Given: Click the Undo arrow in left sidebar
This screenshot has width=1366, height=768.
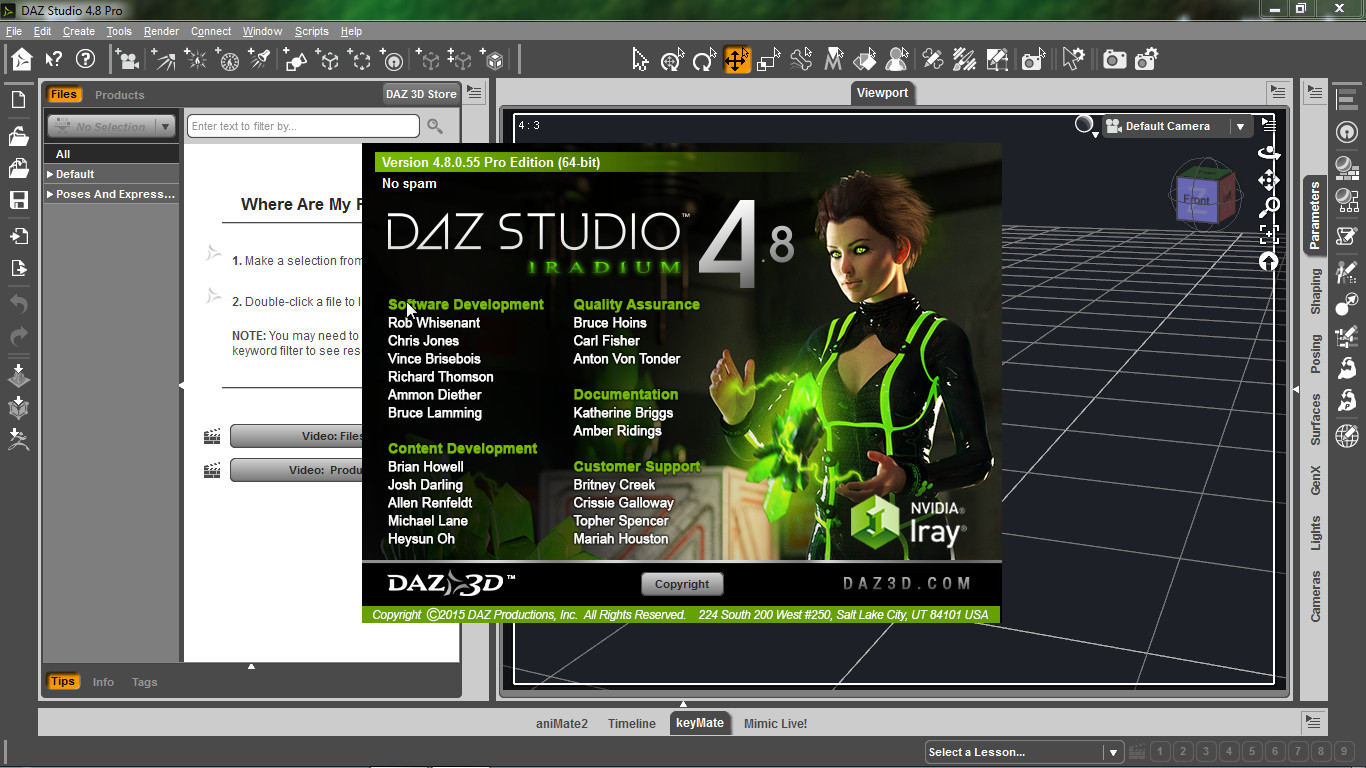Looking at the screenshot, I should point(18,303).
